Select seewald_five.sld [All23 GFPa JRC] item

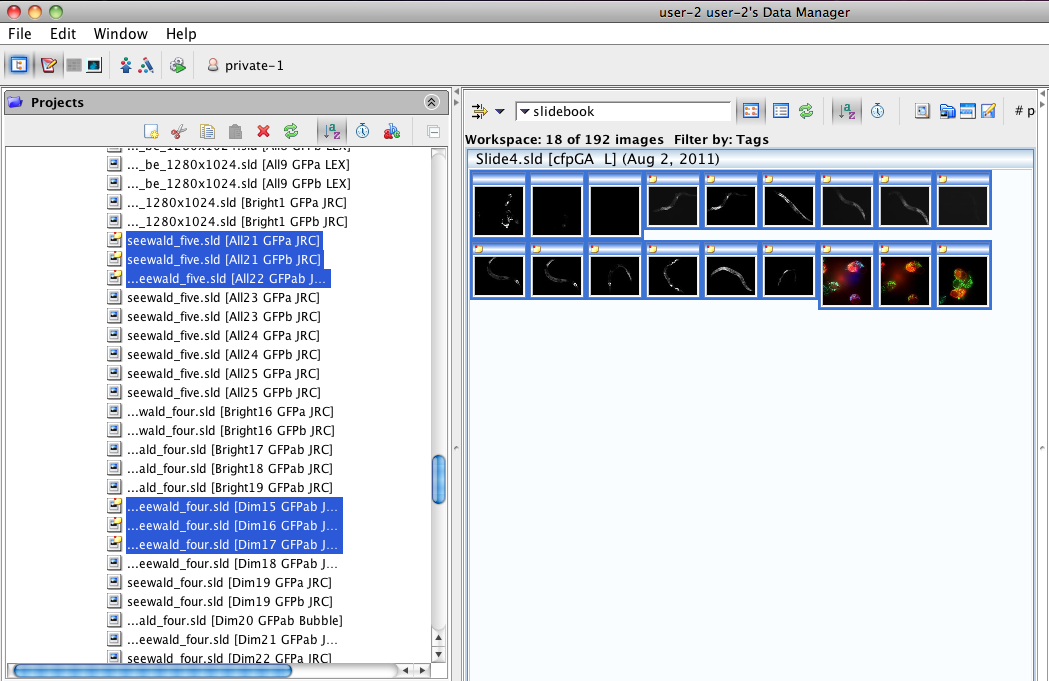click(223, 297)
